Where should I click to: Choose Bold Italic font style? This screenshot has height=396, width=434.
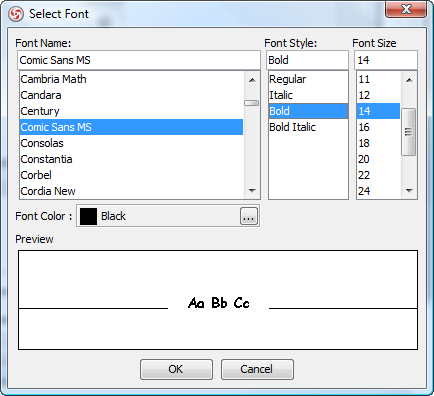308,127
